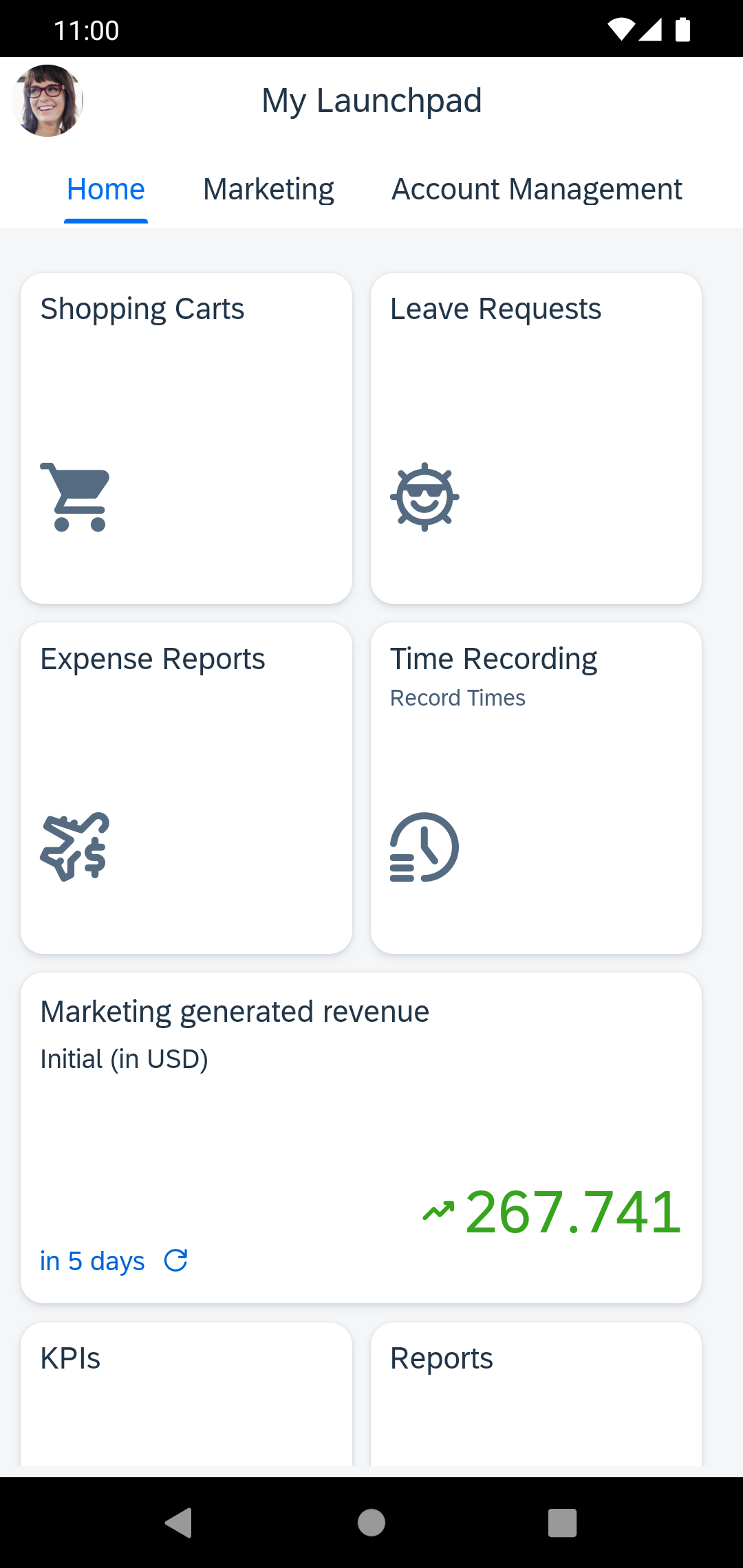Switch to the Marketing tab

pyautogui.click(x=268, y=189)
